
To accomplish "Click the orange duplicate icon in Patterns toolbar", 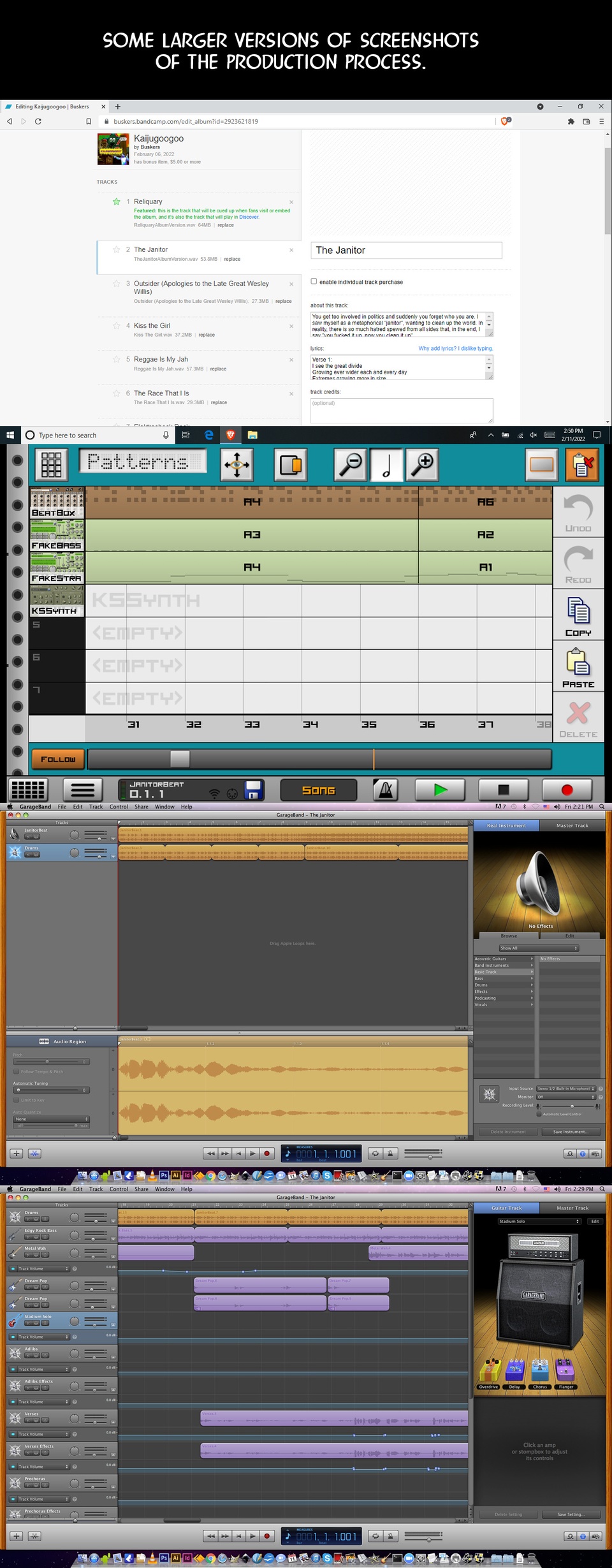I will [x=291, y=464].
